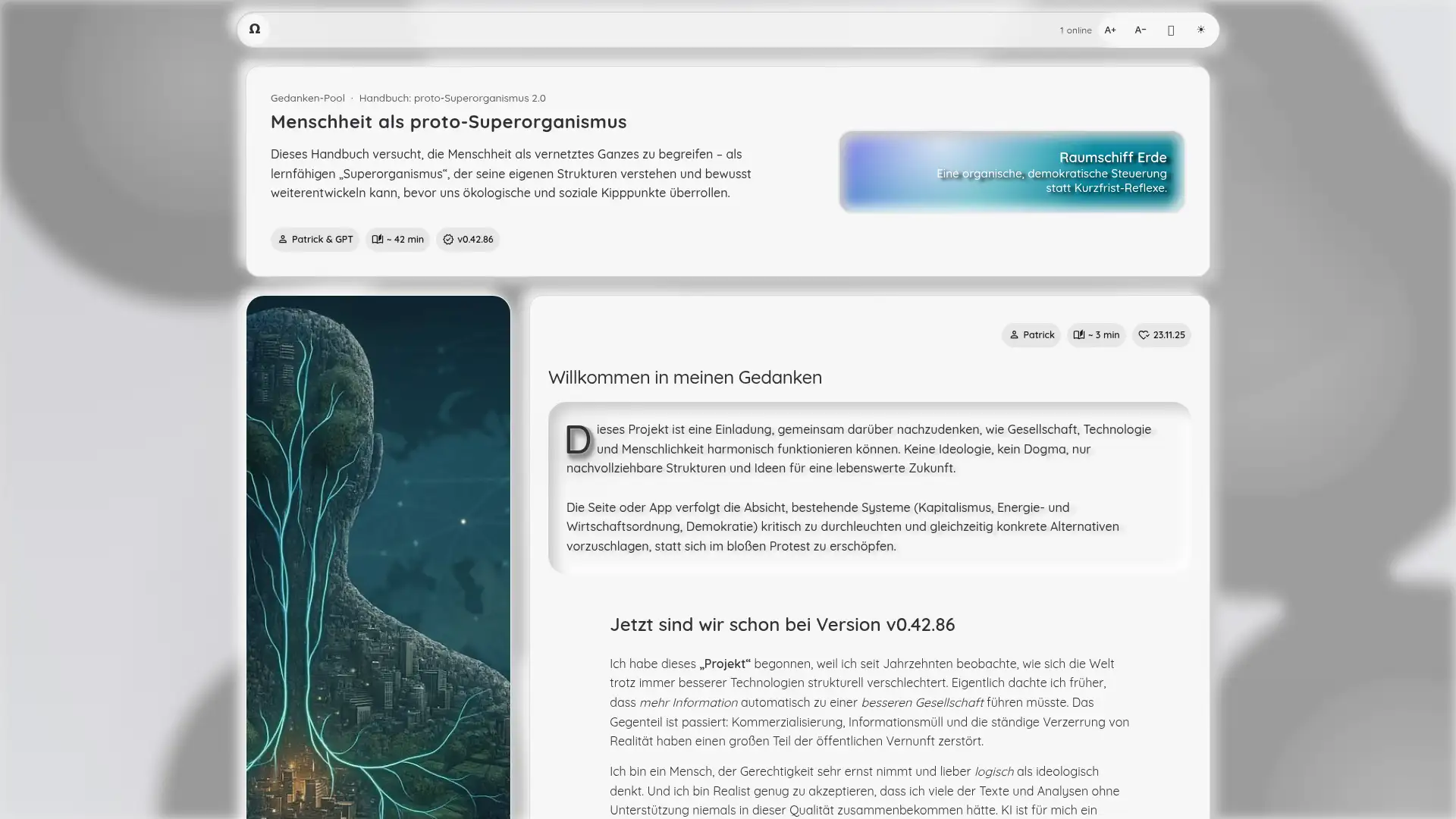The image size is (1456, 819).
Task: Click the rectangle icon in top bar
Action: pyautogui.click(x=1171, y=30)
